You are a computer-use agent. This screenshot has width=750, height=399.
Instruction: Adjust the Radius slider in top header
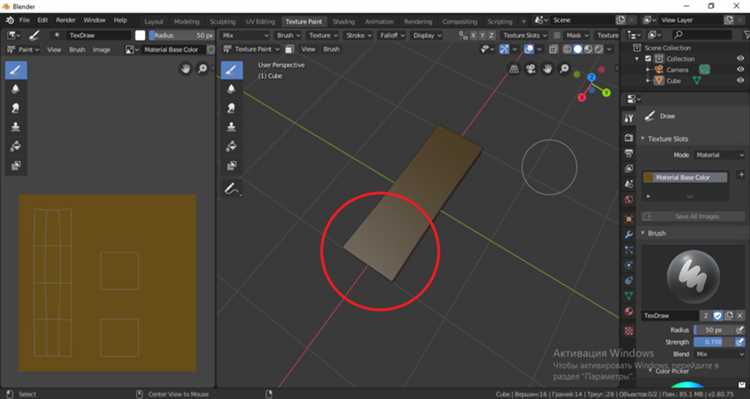pyautogui.click(x=182, y=35)
